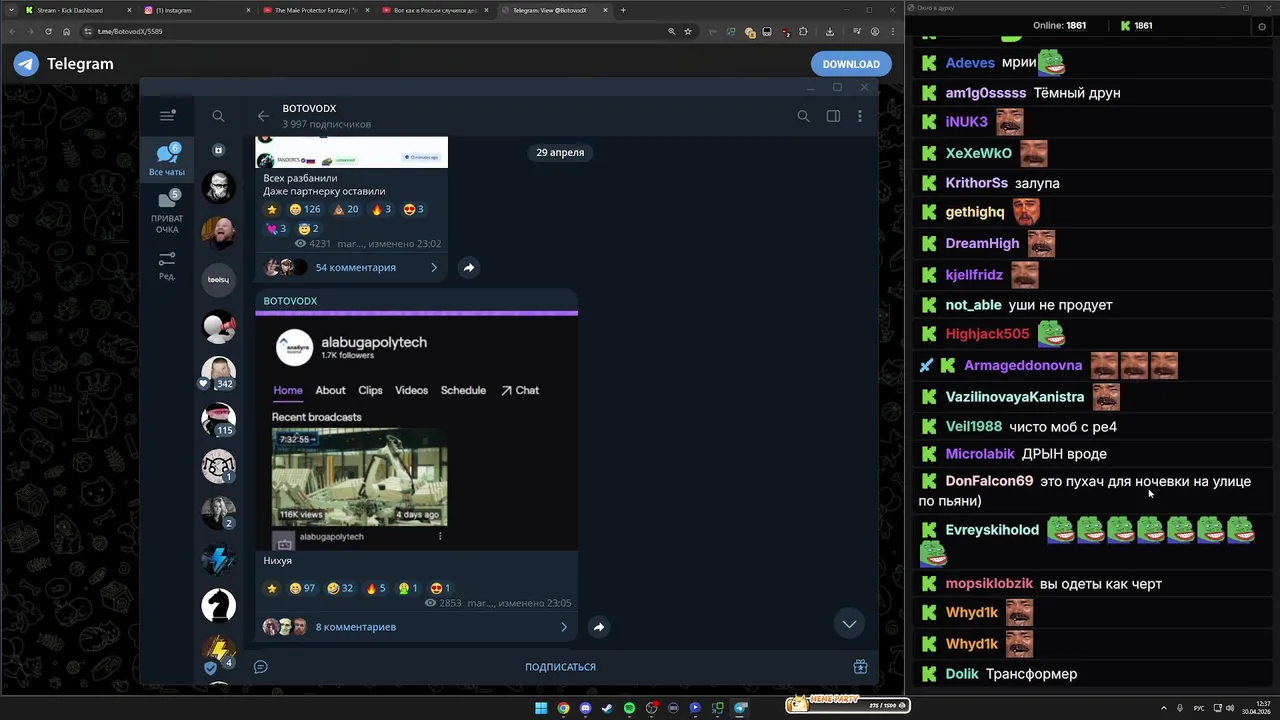Share the Всех разбанили post
The height and width of the screenshot is (720, 1280).
tap(469, 267)
